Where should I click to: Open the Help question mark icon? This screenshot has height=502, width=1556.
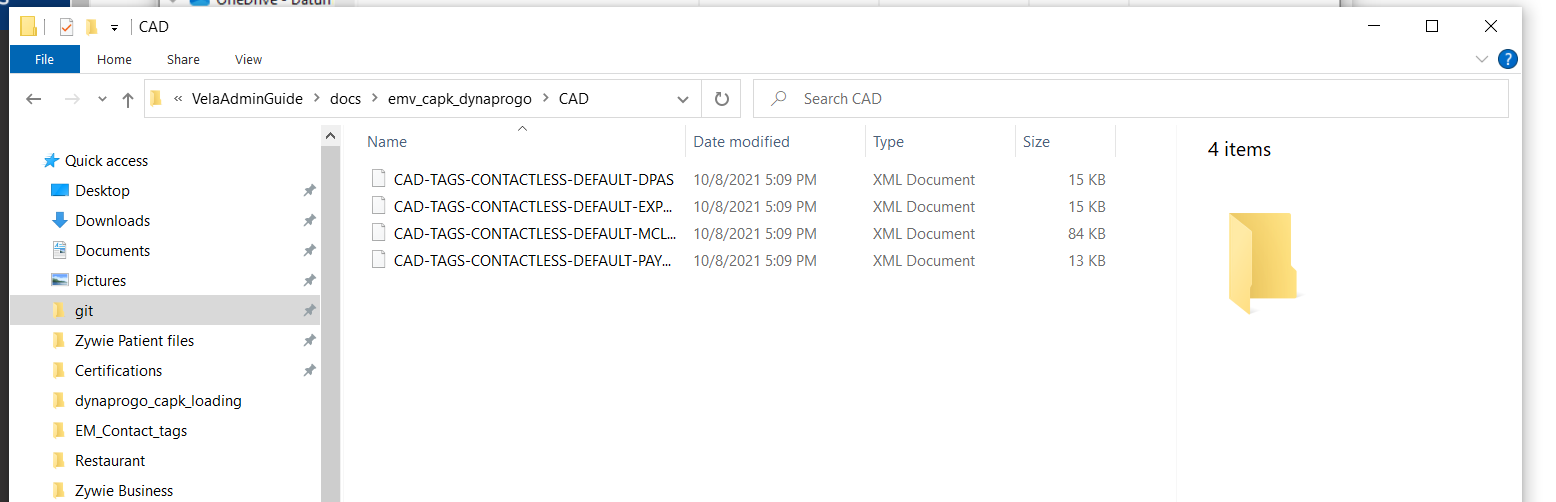[x=1507, y=60]
